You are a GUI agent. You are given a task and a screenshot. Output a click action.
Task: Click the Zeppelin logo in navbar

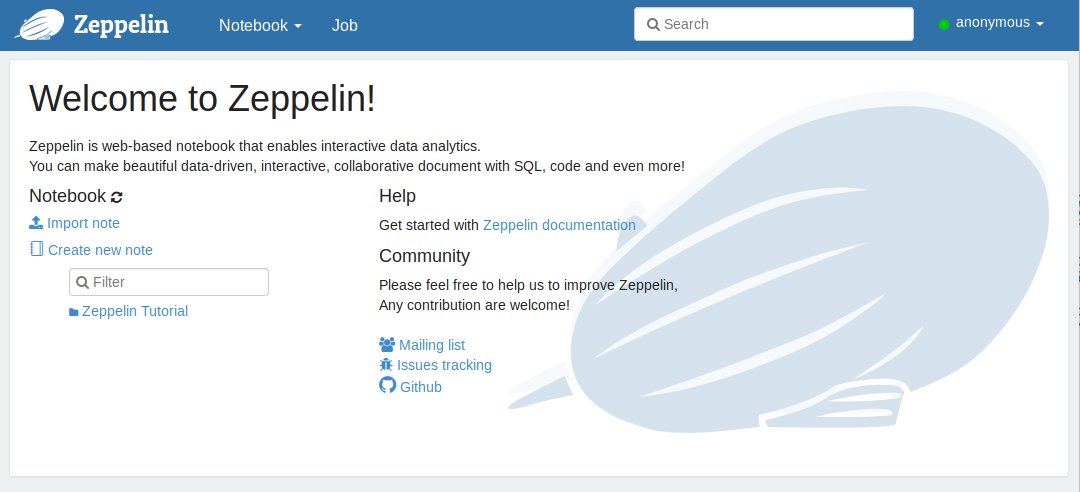point(40,25)
